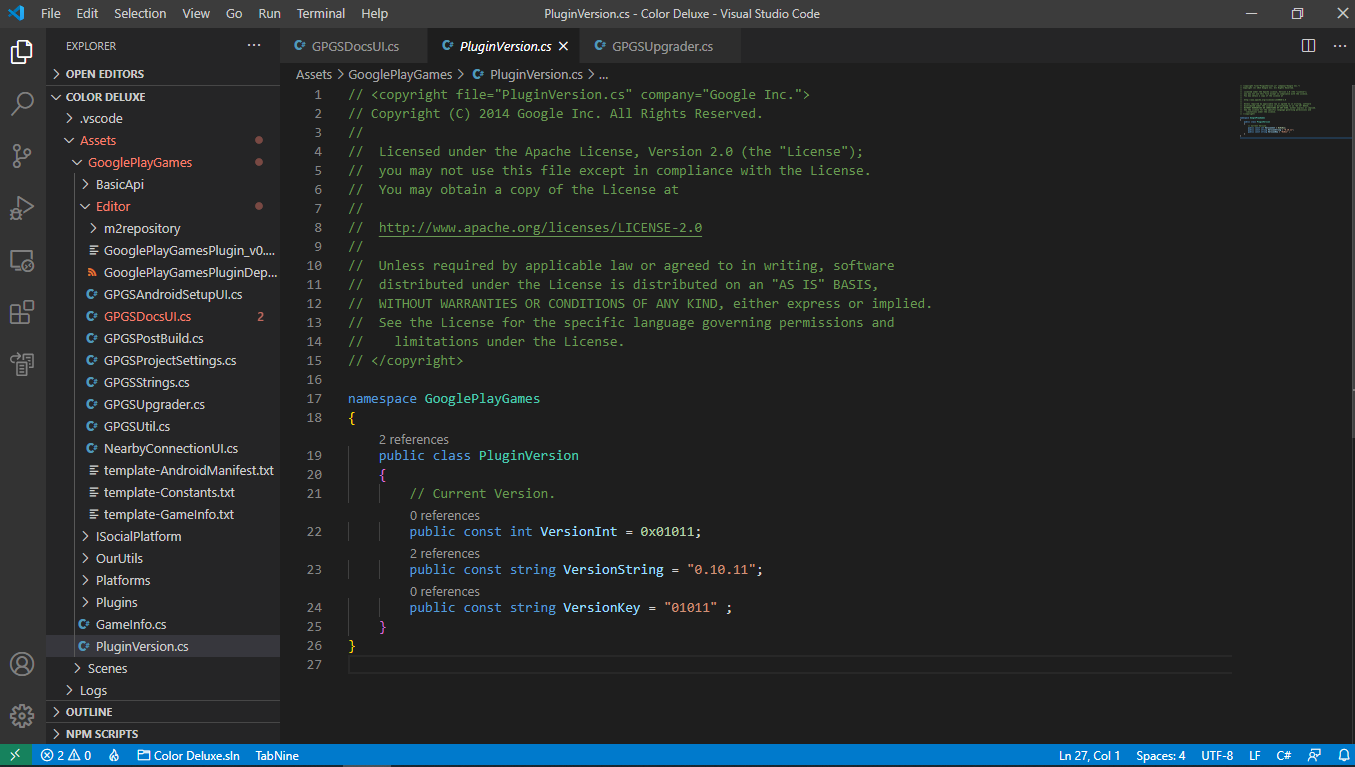
Task: Click the flame icon in status bar
Action: pos(114,756)
